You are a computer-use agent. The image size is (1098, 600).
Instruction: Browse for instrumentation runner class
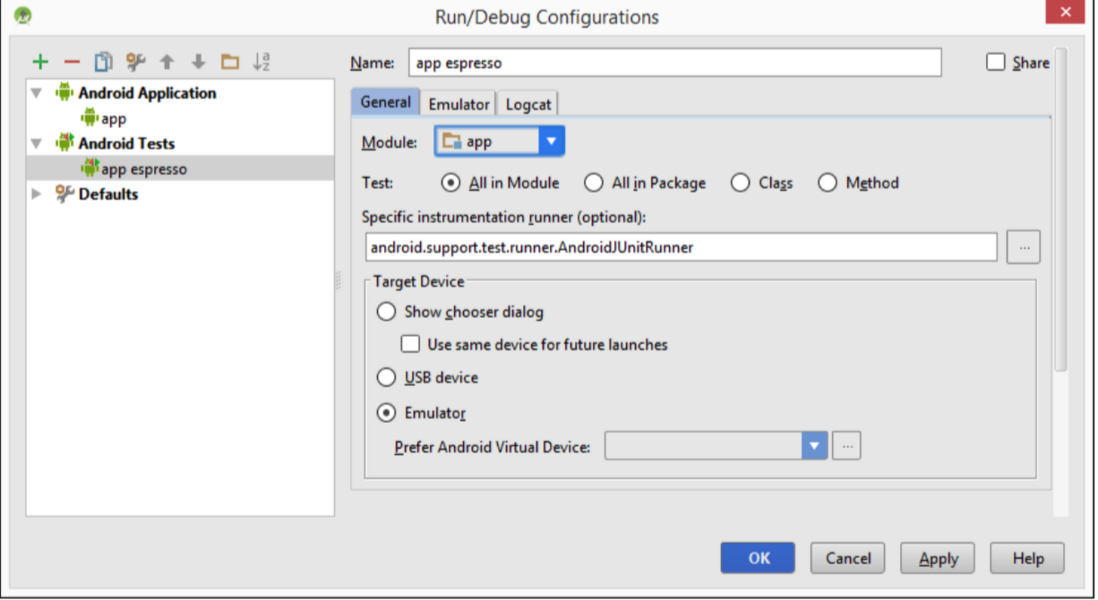pyautogui.click(x=1023, y=247)
